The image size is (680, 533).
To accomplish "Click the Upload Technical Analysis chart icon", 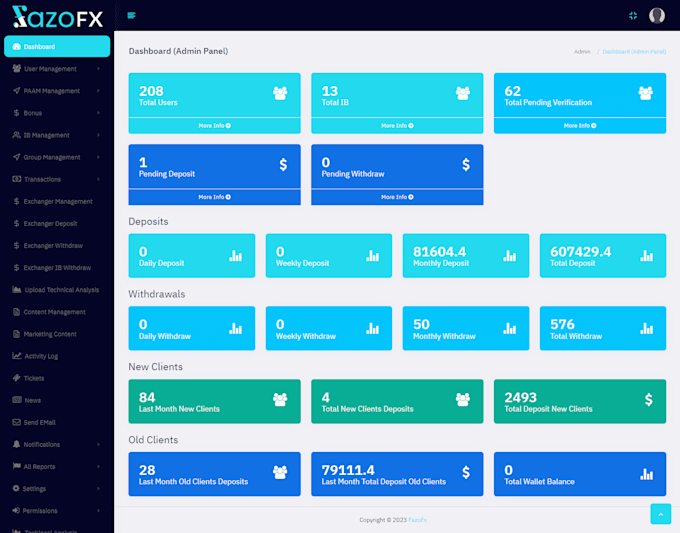I will (x=17, y=289).
